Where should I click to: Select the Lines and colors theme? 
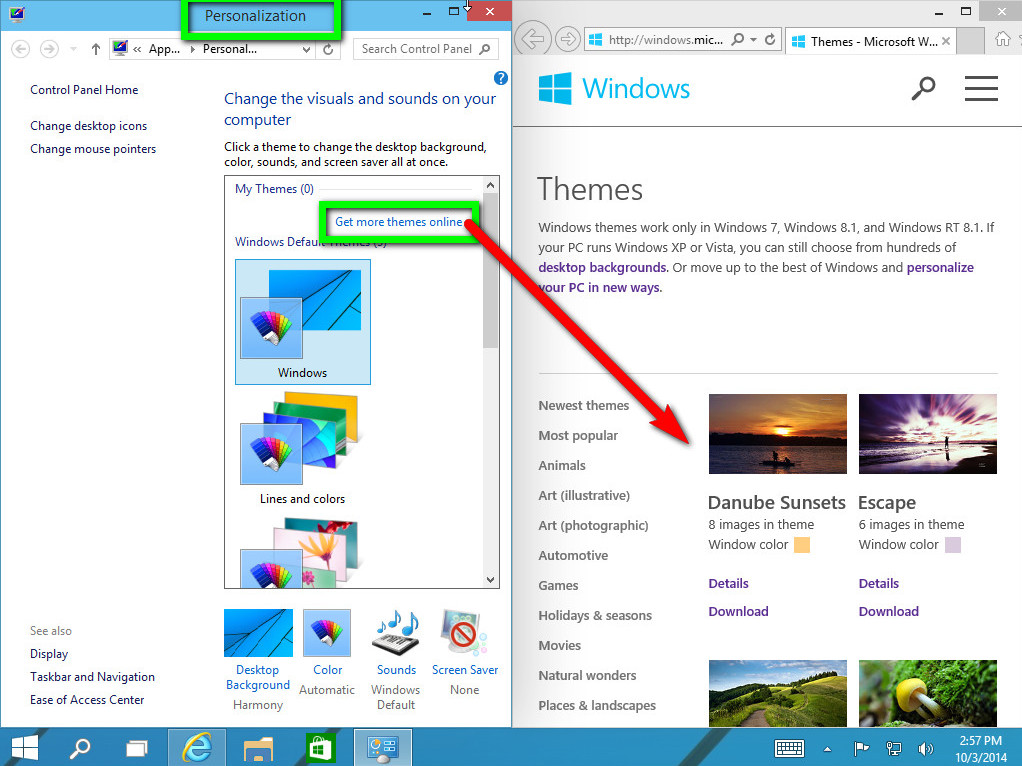pyautogui.click(x=302, y=449)
